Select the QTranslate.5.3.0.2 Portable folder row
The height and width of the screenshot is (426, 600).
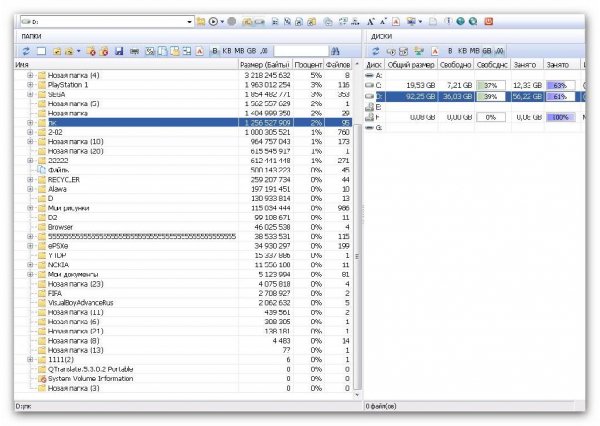[183, 369]
